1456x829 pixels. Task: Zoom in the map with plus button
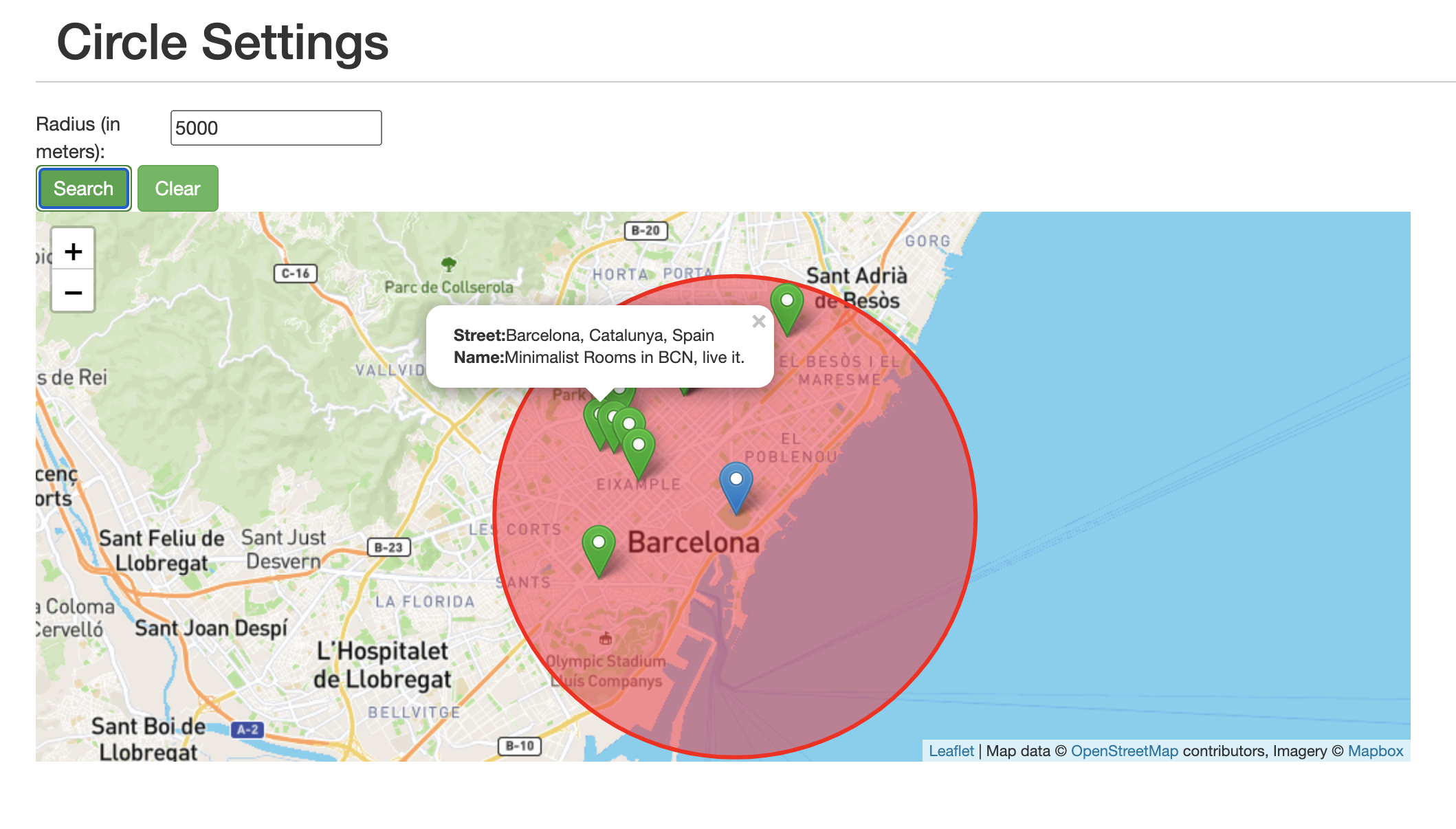click(x=73, y=251)
